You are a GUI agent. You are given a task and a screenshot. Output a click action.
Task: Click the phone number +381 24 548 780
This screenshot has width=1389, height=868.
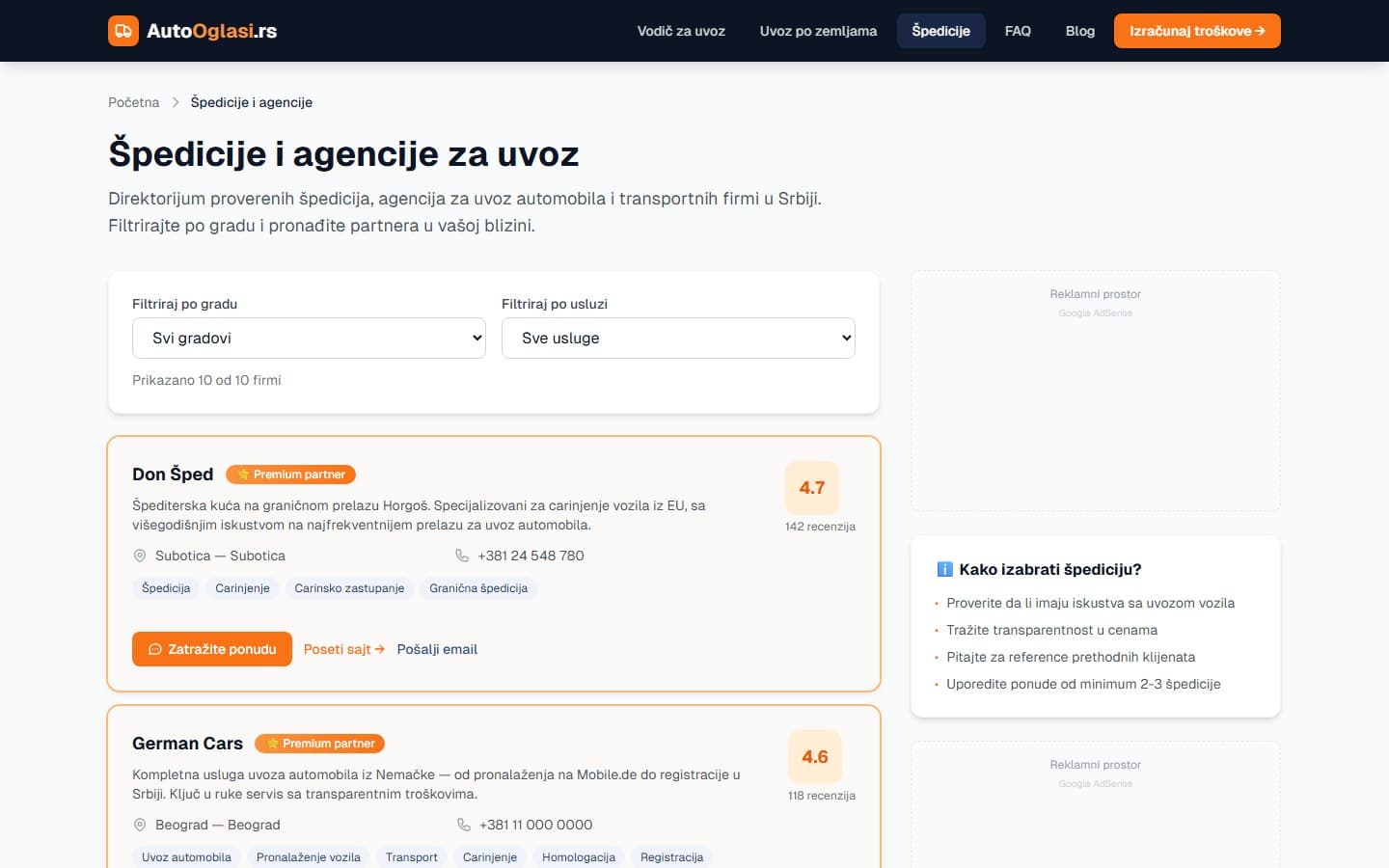click(x=531, y=556)
